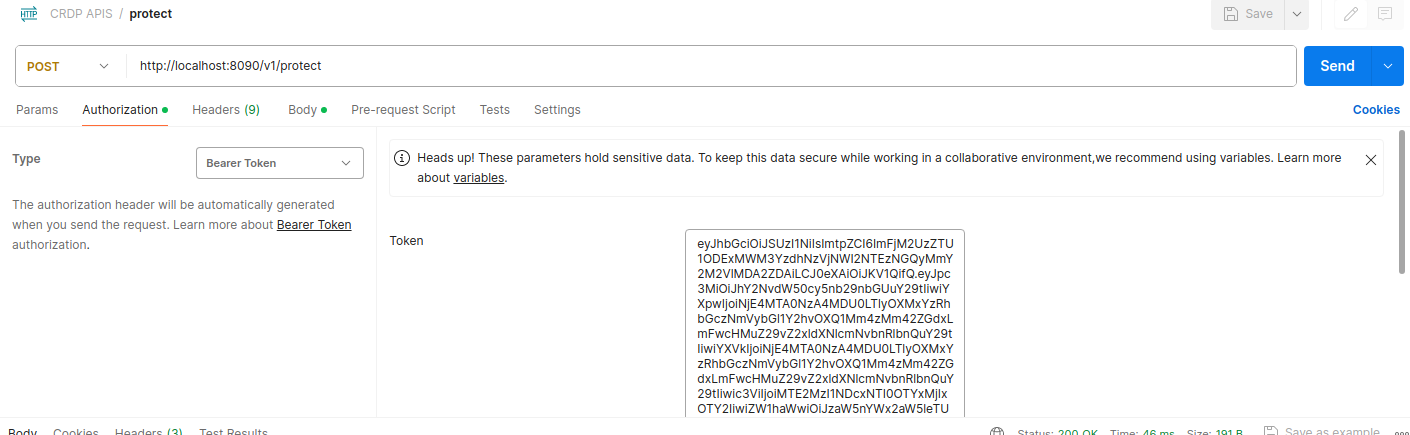Click the HTTP request type icon
Screen dimensions: 1410x435
point(29,14)
